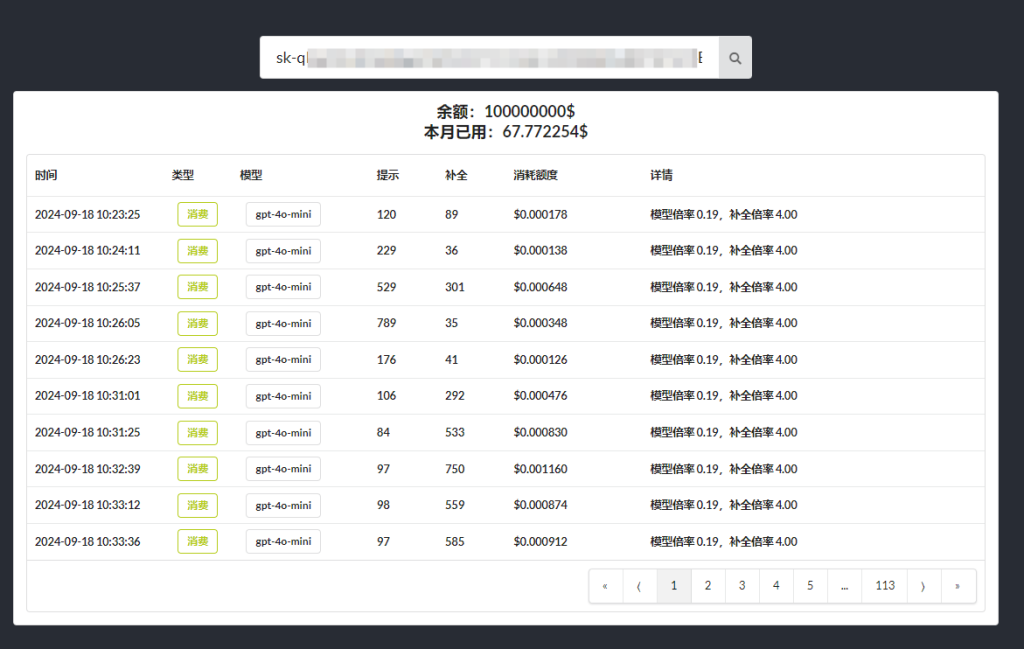Open page 5 of the log table
This screenshot has width=1024, height=649.
point(810,586)
